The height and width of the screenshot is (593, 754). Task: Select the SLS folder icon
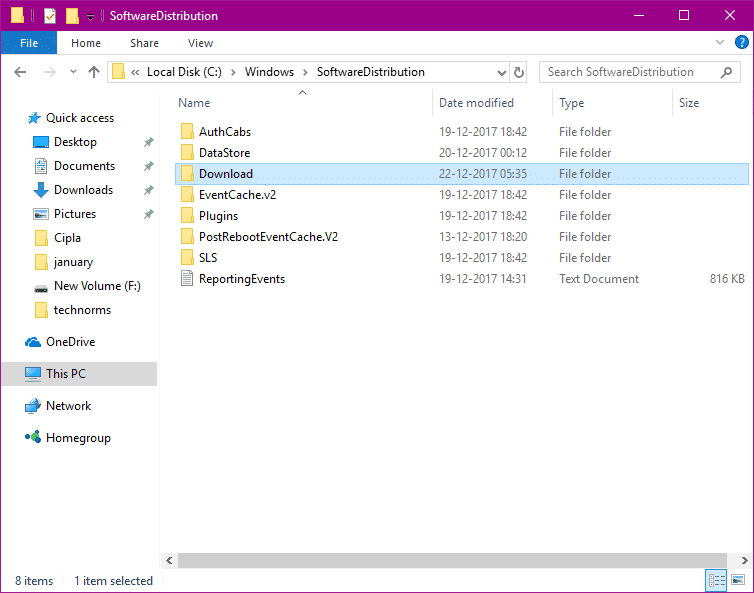coord(187,258)
